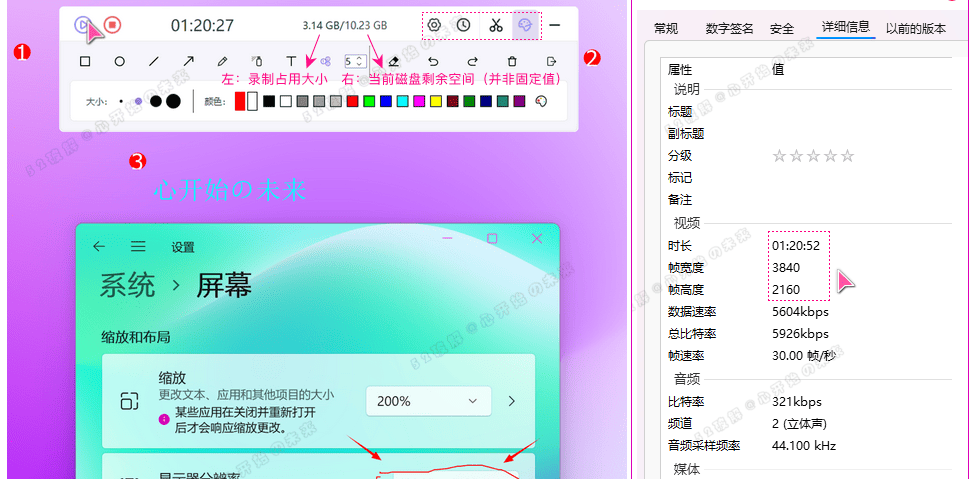Select the text annotation tool
This screenshot has width=977, height=479.
pos(291,61)
